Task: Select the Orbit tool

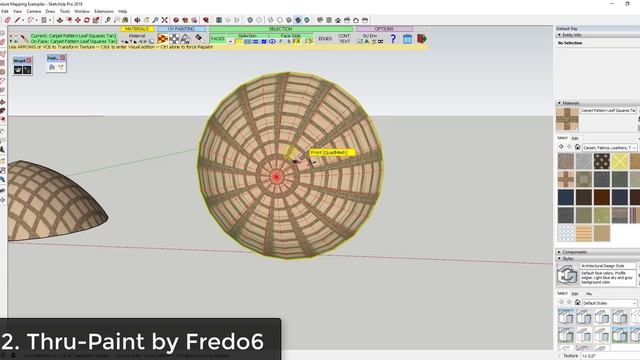Action: tap(137, 20)
